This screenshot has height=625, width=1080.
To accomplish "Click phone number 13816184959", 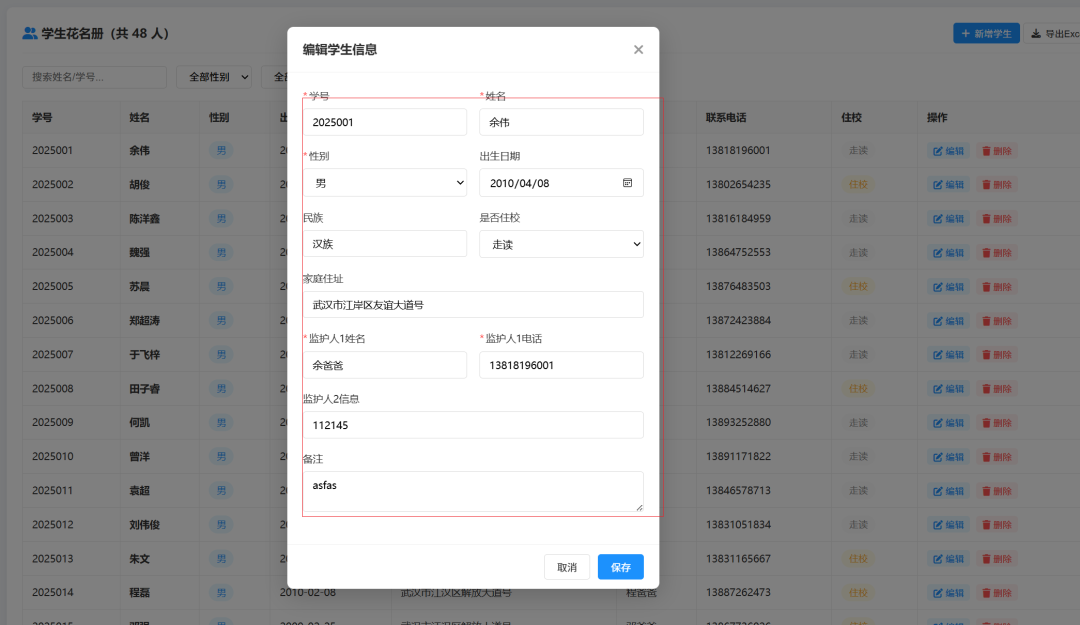I will [x=738, y=218].
